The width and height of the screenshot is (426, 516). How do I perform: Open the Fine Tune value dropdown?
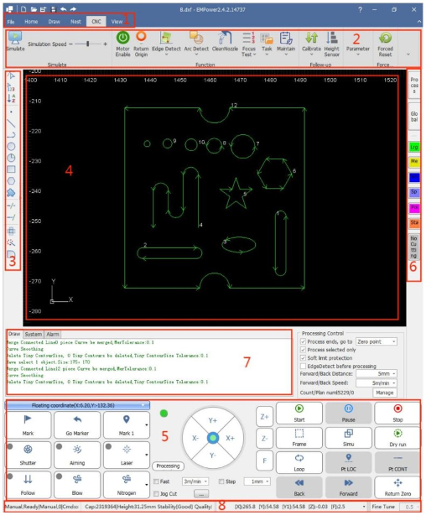[x=409, y=507]
